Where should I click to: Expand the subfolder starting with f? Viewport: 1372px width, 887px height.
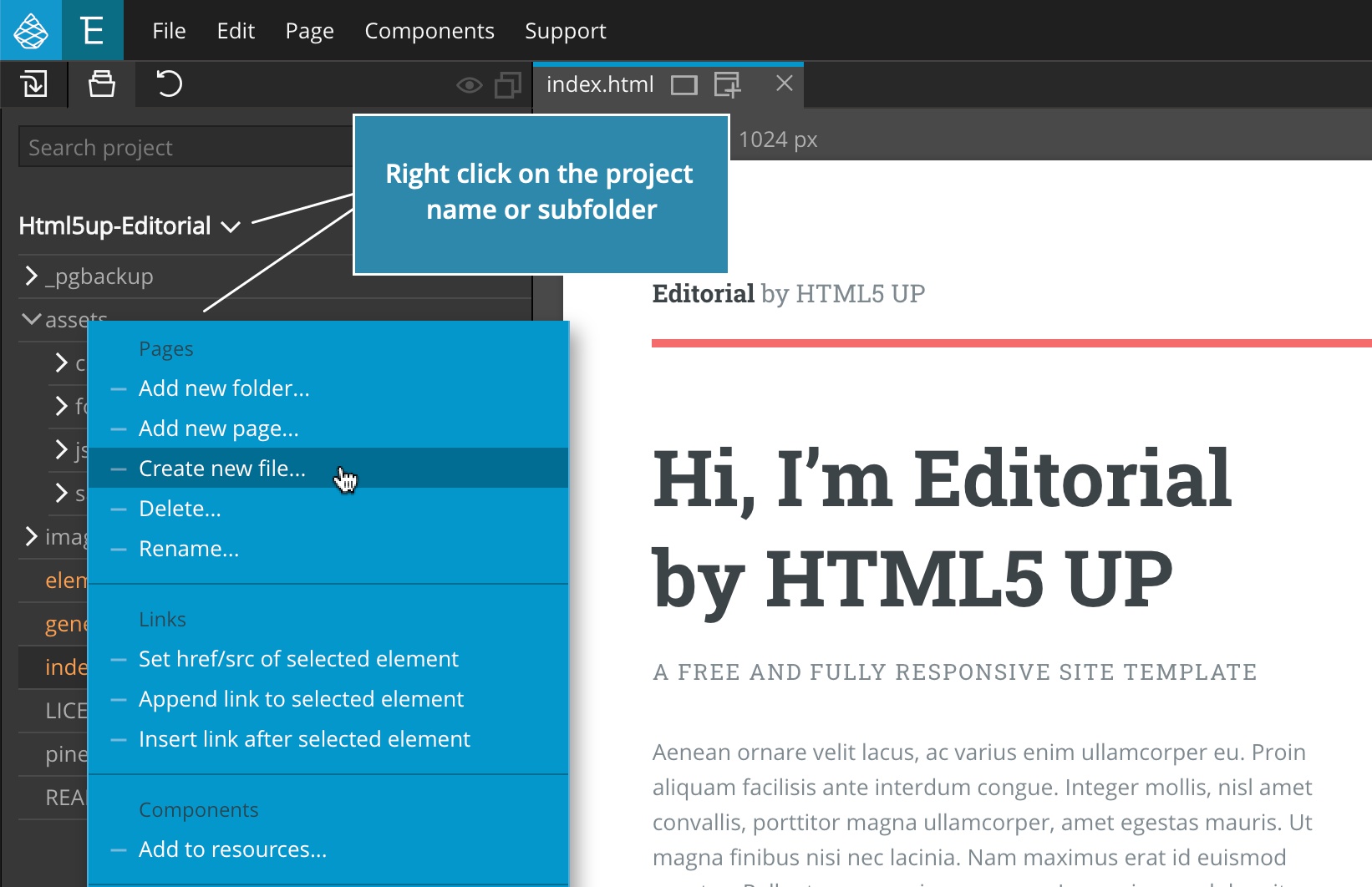[61, 406]
